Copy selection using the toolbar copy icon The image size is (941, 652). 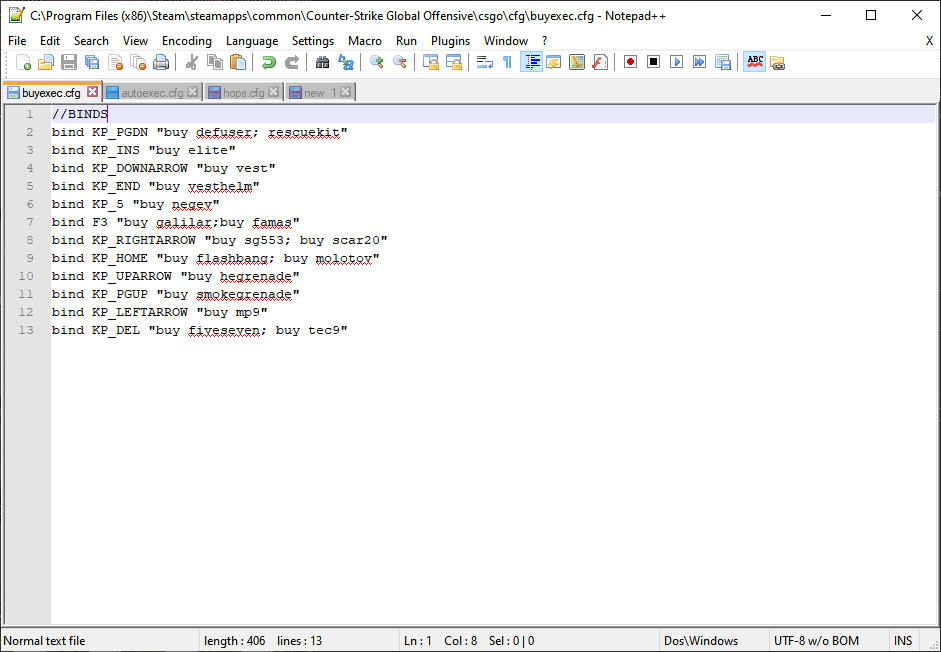[x=215, y=62]
